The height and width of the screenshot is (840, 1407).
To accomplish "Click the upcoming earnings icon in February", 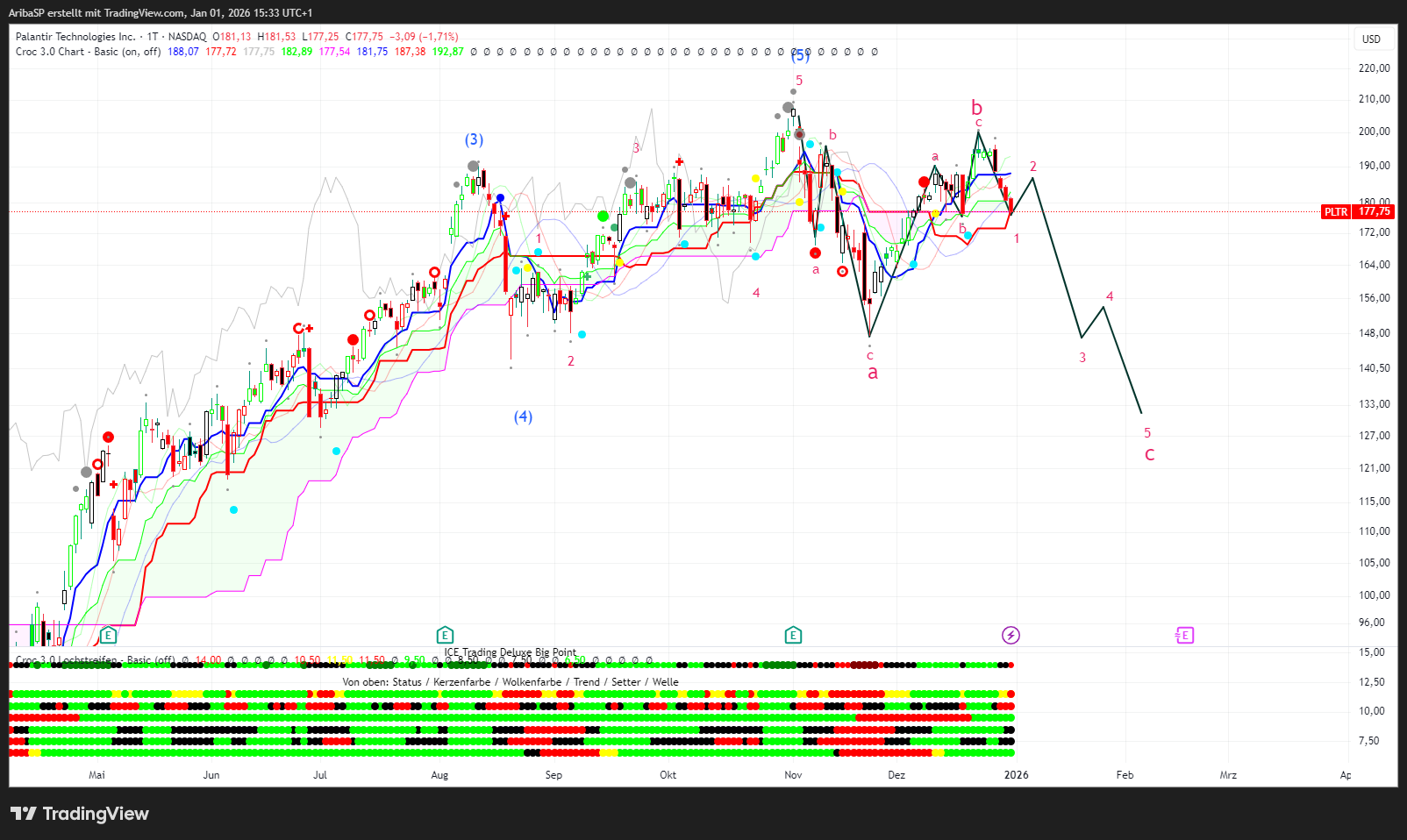I will coord(1184,635).
